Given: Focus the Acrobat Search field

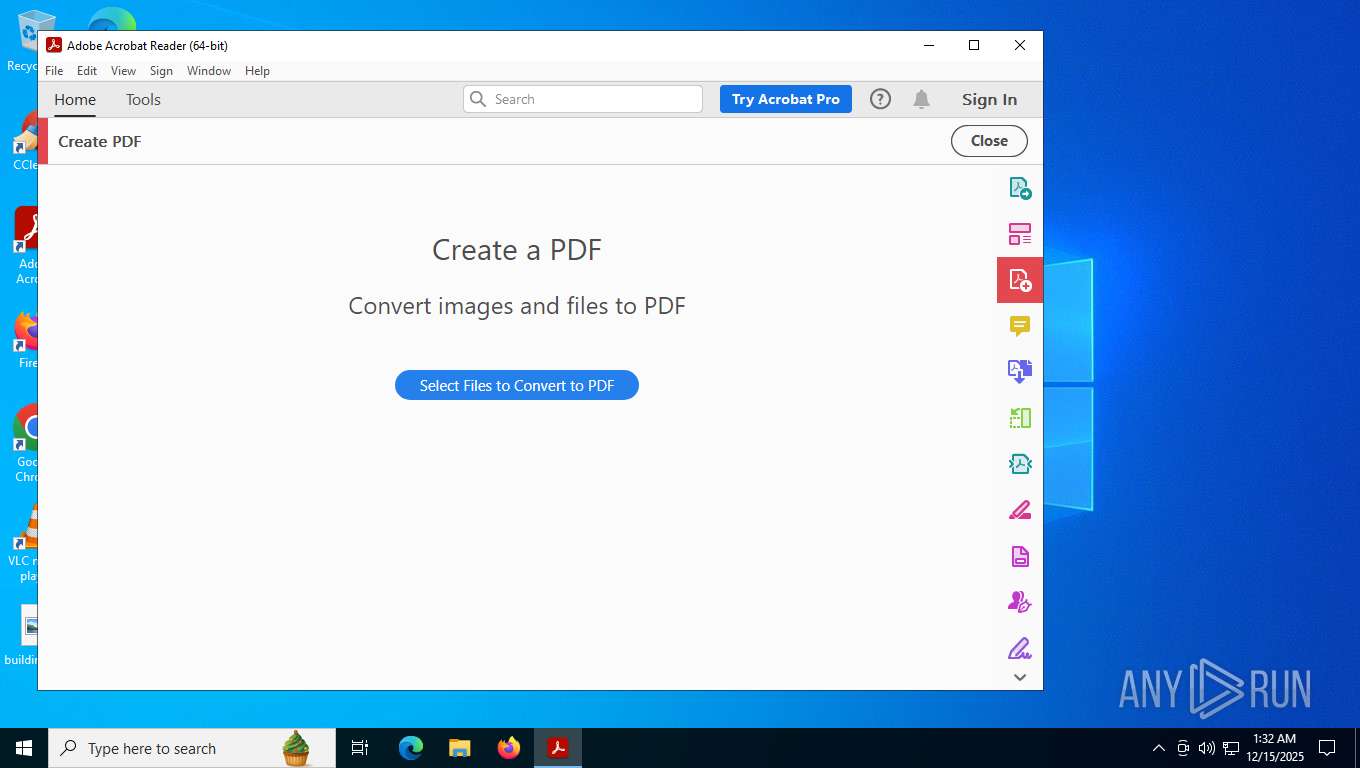Looking at the screenshot, I should [x=583, y=99].
